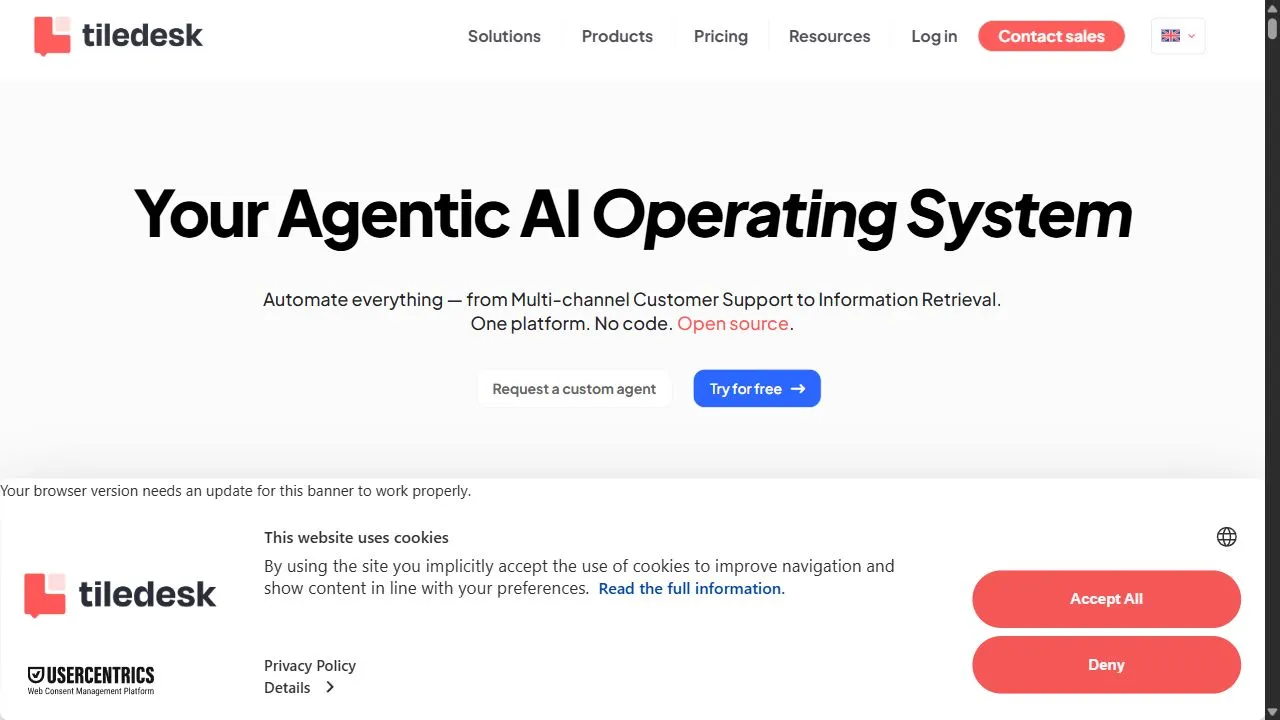Deny cookies in the banner
This screenshot has width=1280, height=720.
click(1106, 665)
